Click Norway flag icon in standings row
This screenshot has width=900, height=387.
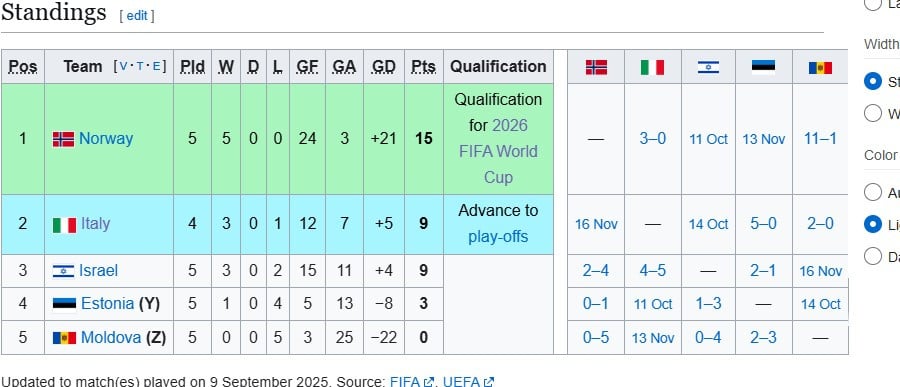coord(63,139)
